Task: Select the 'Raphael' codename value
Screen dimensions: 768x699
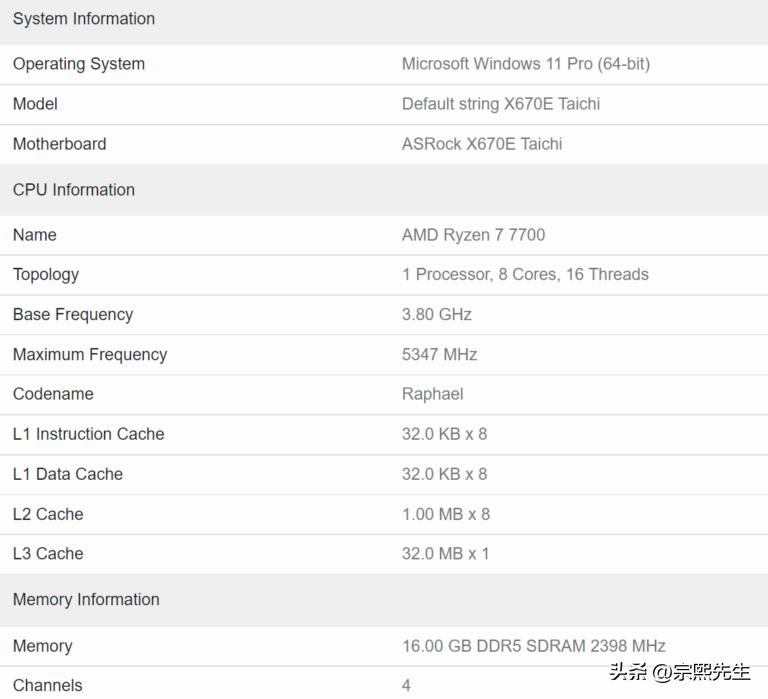Action: pos(433,394)
